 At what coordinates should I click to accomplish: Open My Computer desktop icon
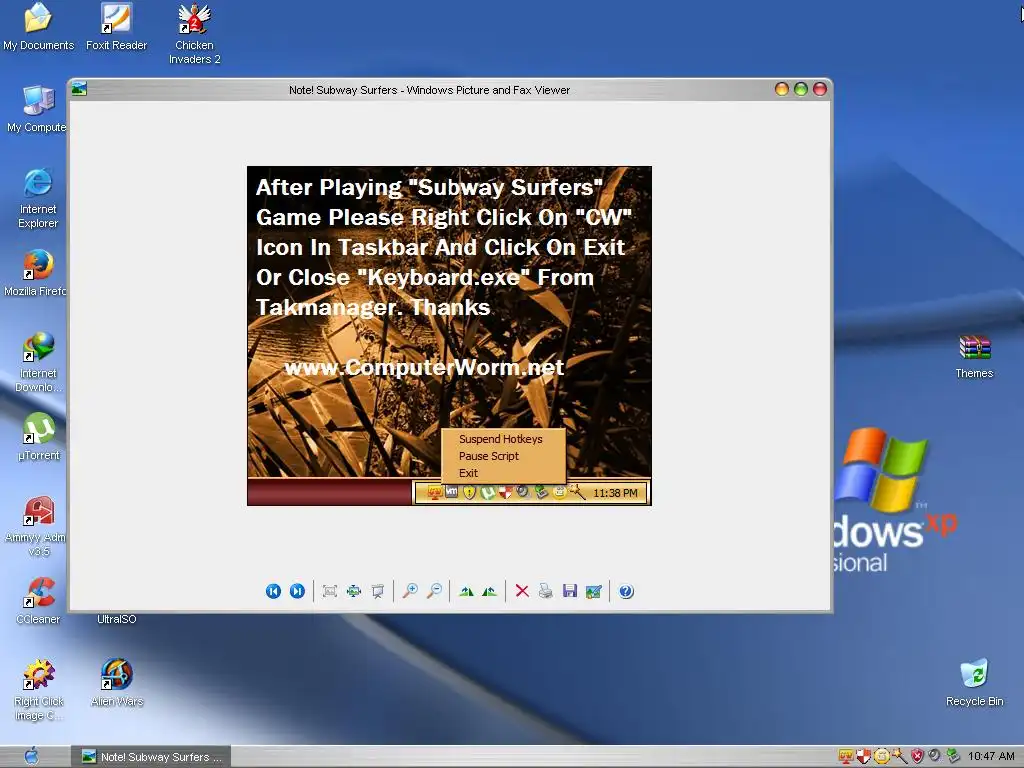pos(37,110)
